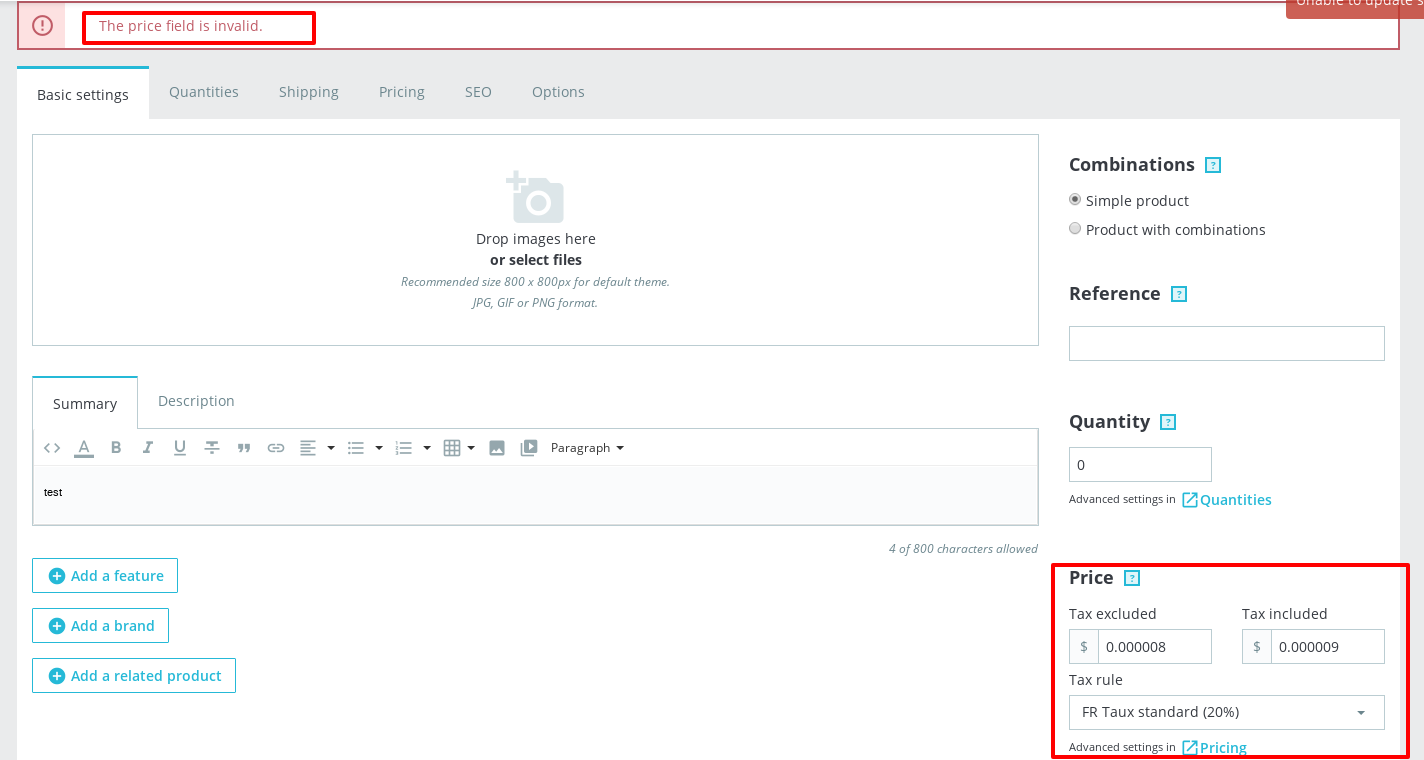Click the Reference input field
The width and height of the screenshot is (1424, 760).
[1227, 343]
